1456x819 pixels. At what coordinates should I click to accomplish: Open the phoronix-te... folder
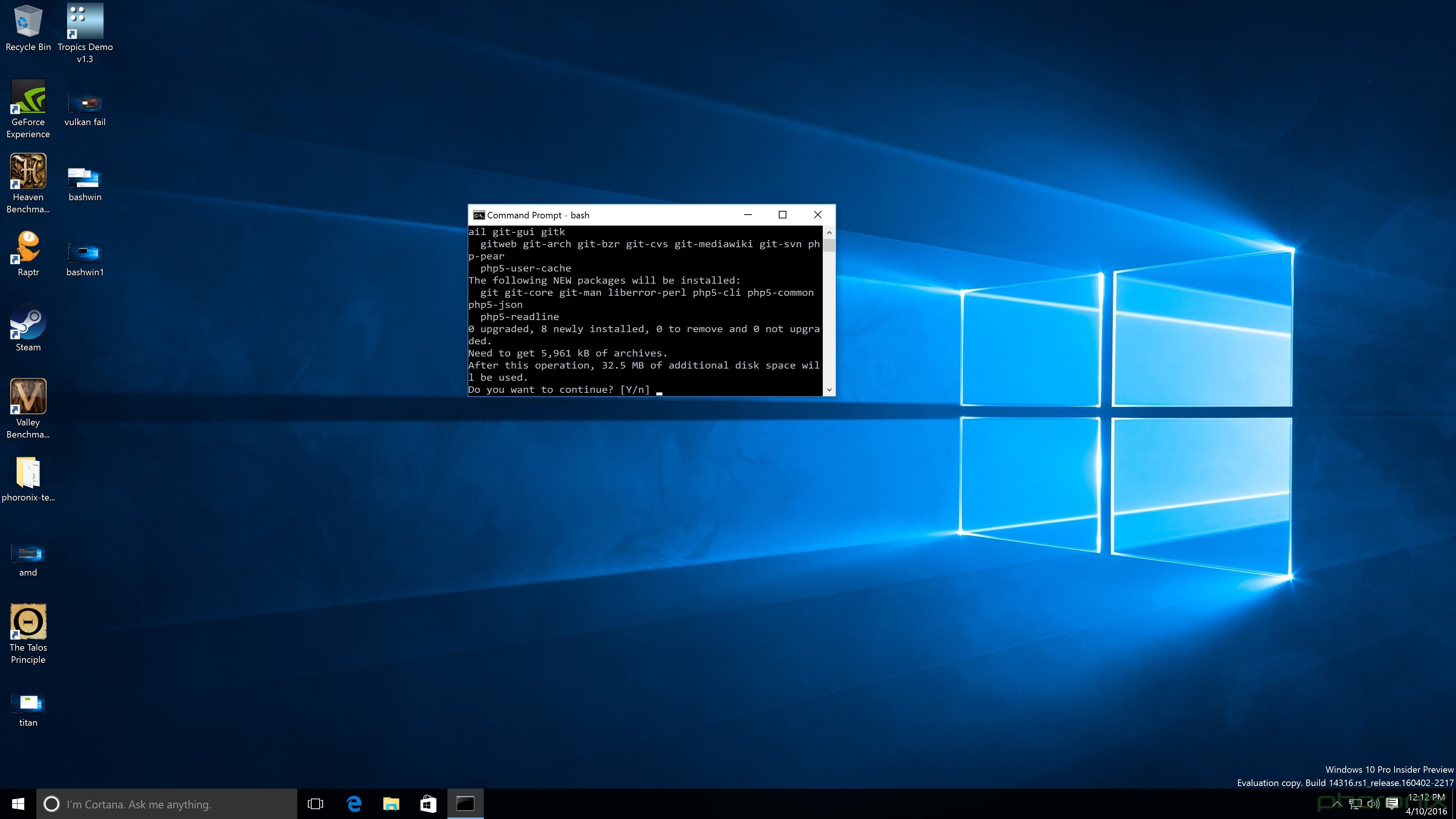[x=28, y=472]
